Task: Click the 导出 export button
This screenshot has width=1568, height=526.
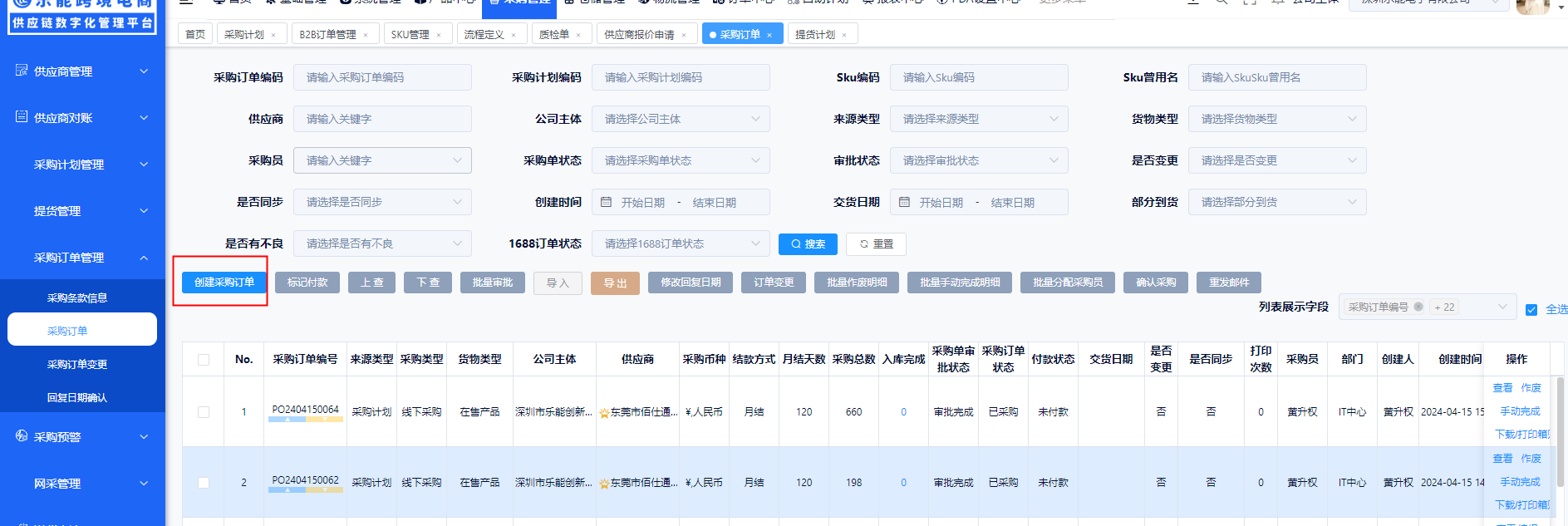Action: (x=615, y=283)
